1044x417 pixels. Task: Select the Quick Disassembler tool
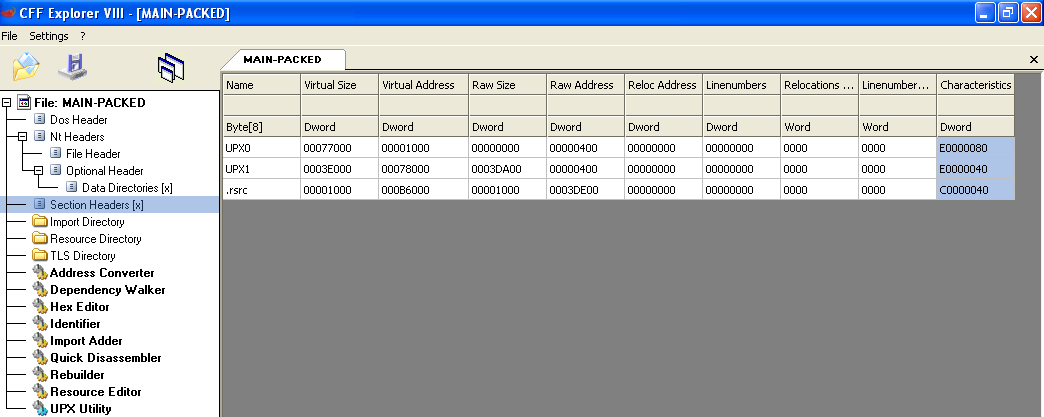(x=105, y=358)
